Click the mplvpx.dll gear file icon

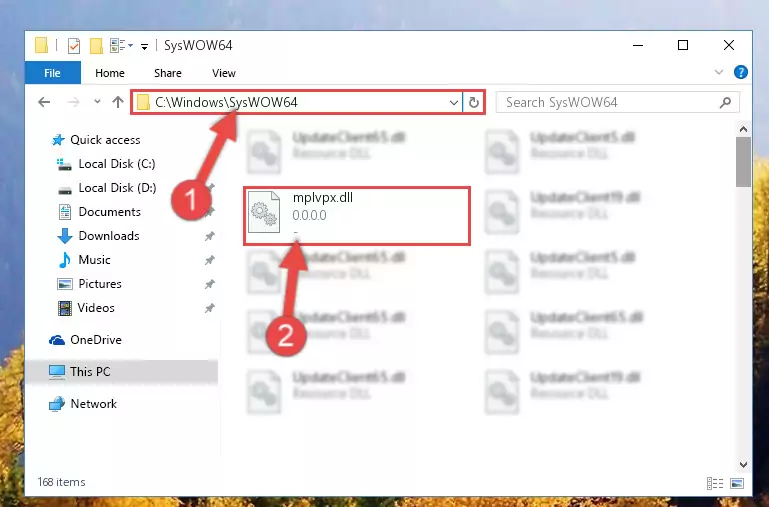pos(264,212)
